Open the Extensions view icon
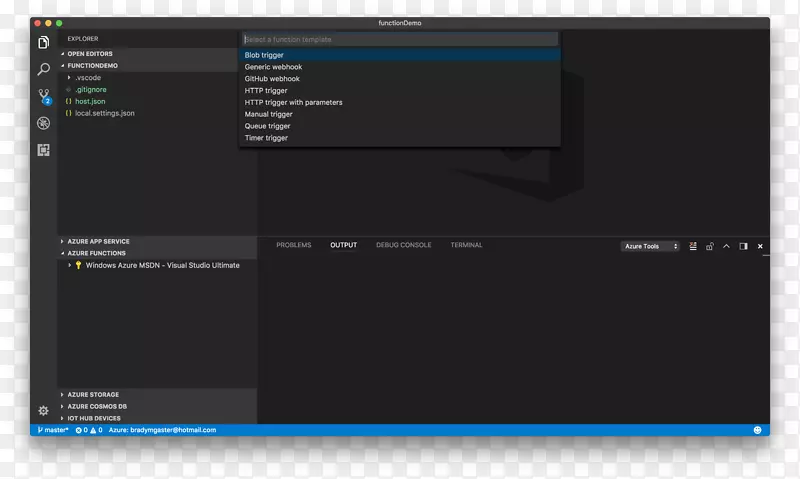 43,150
